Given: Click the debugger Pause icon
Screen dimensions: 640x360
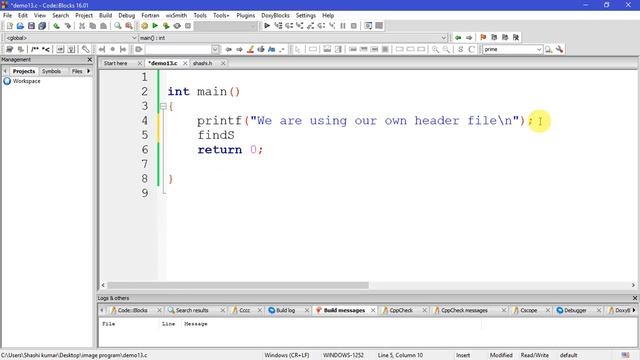Looking at the screenshot, I should click(x=343, y=26).
